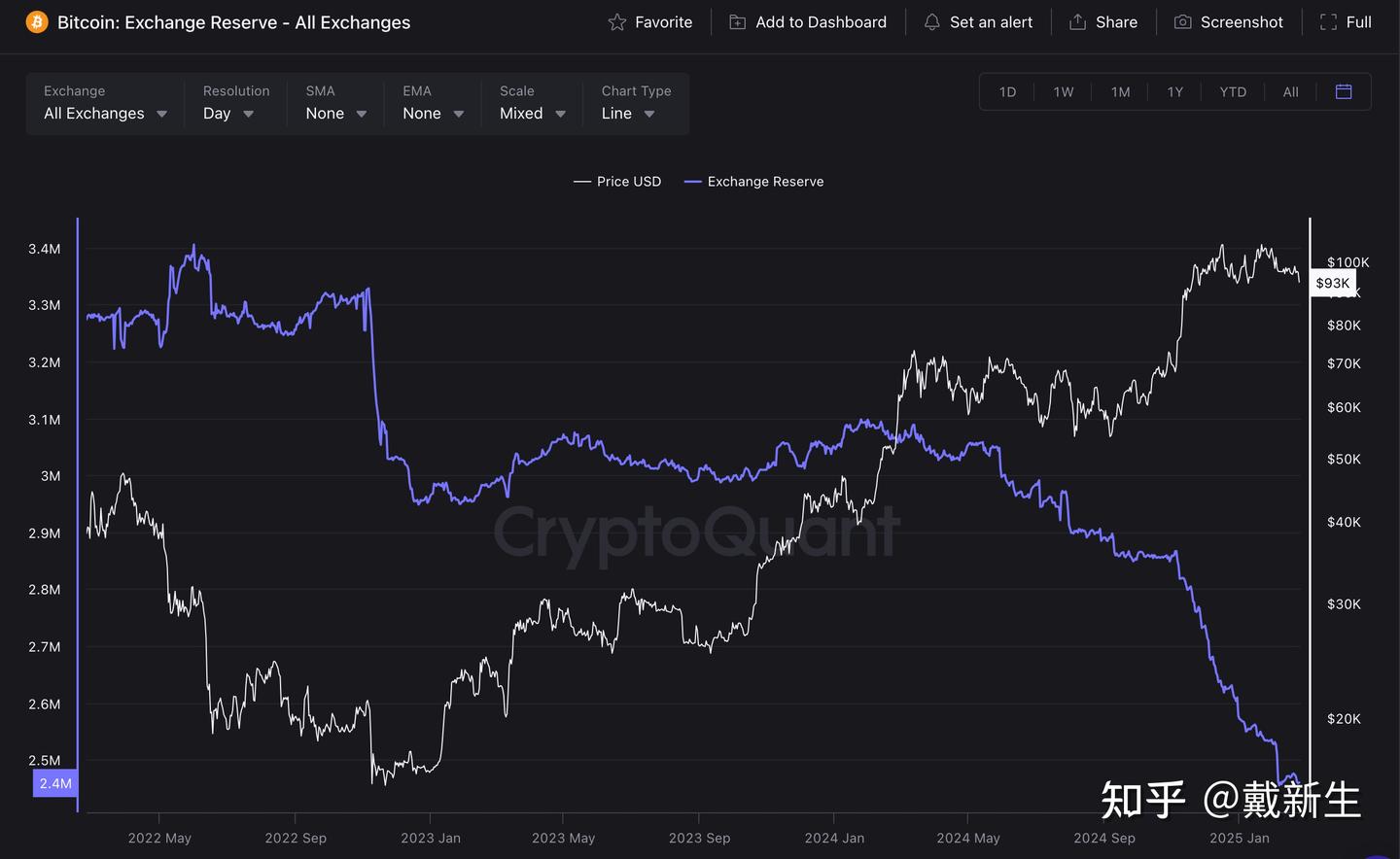The height and width of the screenshot is (859, 1400).
Task: Click the Set an alert bell icon
Action: click(x=931, y=21)
